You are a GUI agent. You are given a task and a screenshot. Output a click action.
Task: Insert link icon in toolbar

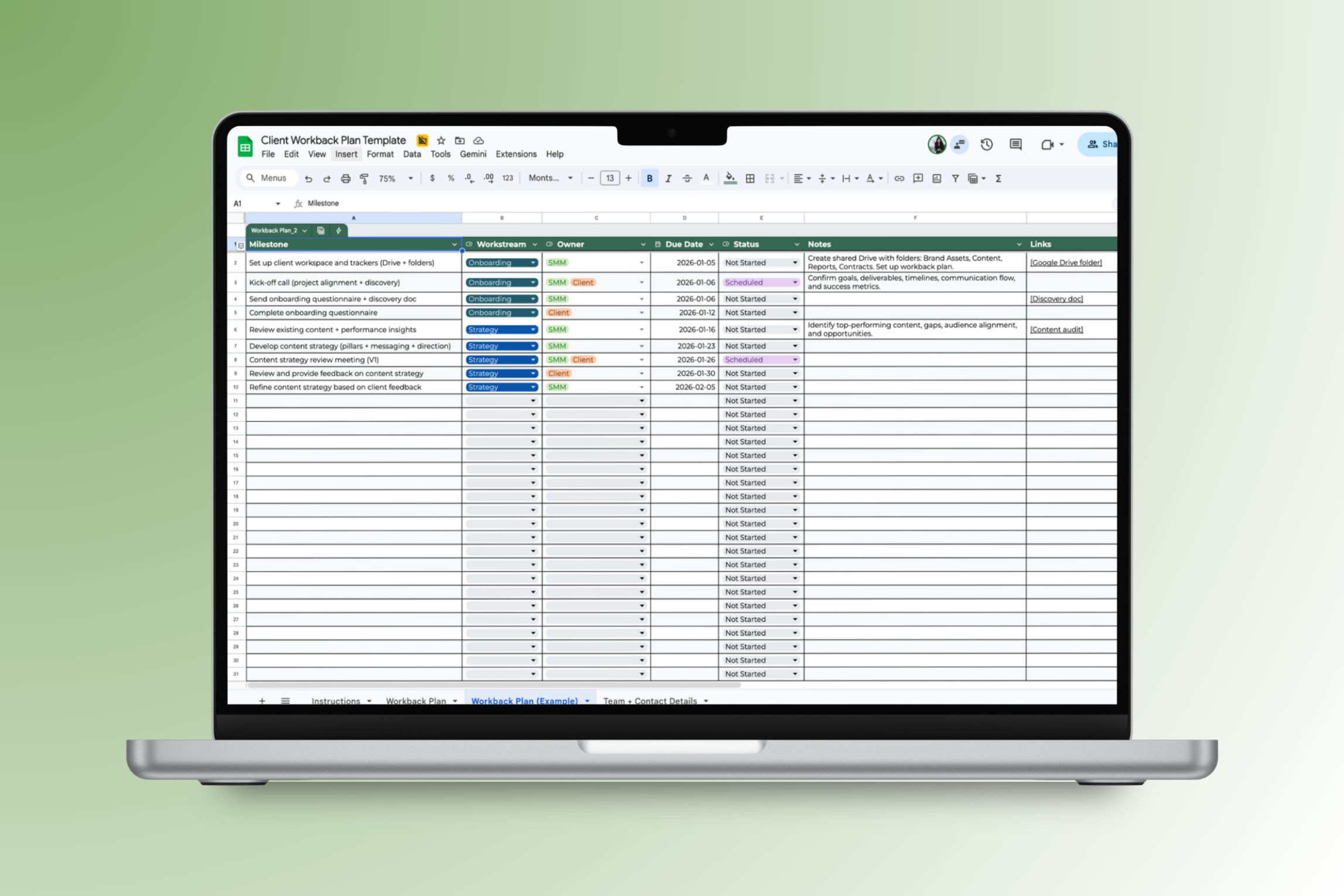coord(899,178)
